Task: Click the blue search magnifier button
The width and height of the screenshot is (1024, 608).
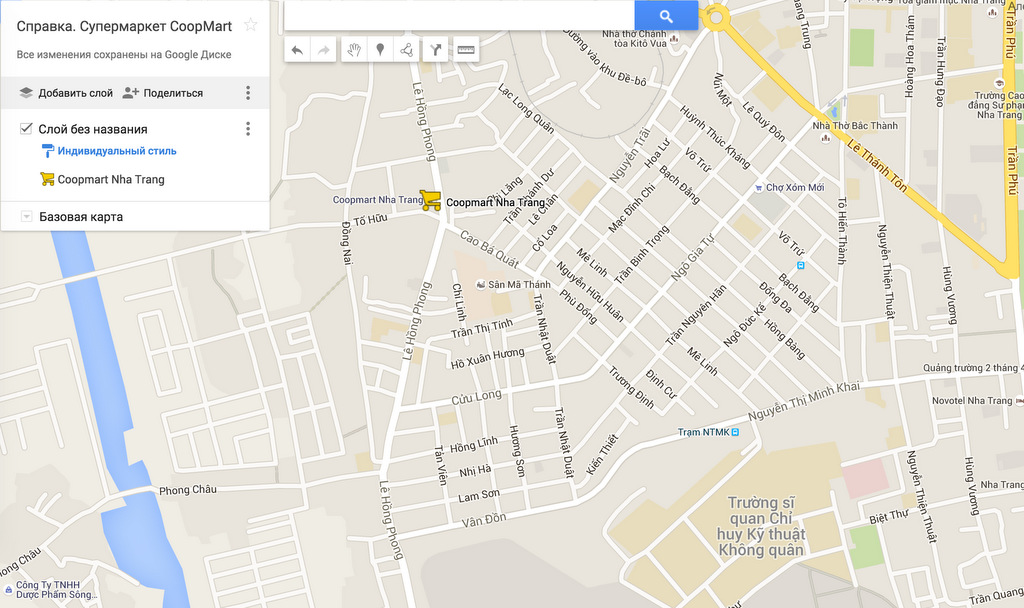Action: click(x=666, y=16)
